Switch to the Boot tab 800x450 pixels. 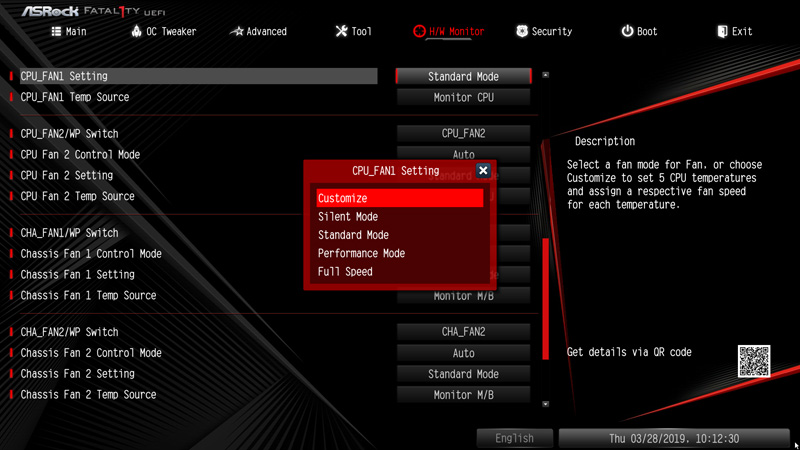(x=639, y=32)
